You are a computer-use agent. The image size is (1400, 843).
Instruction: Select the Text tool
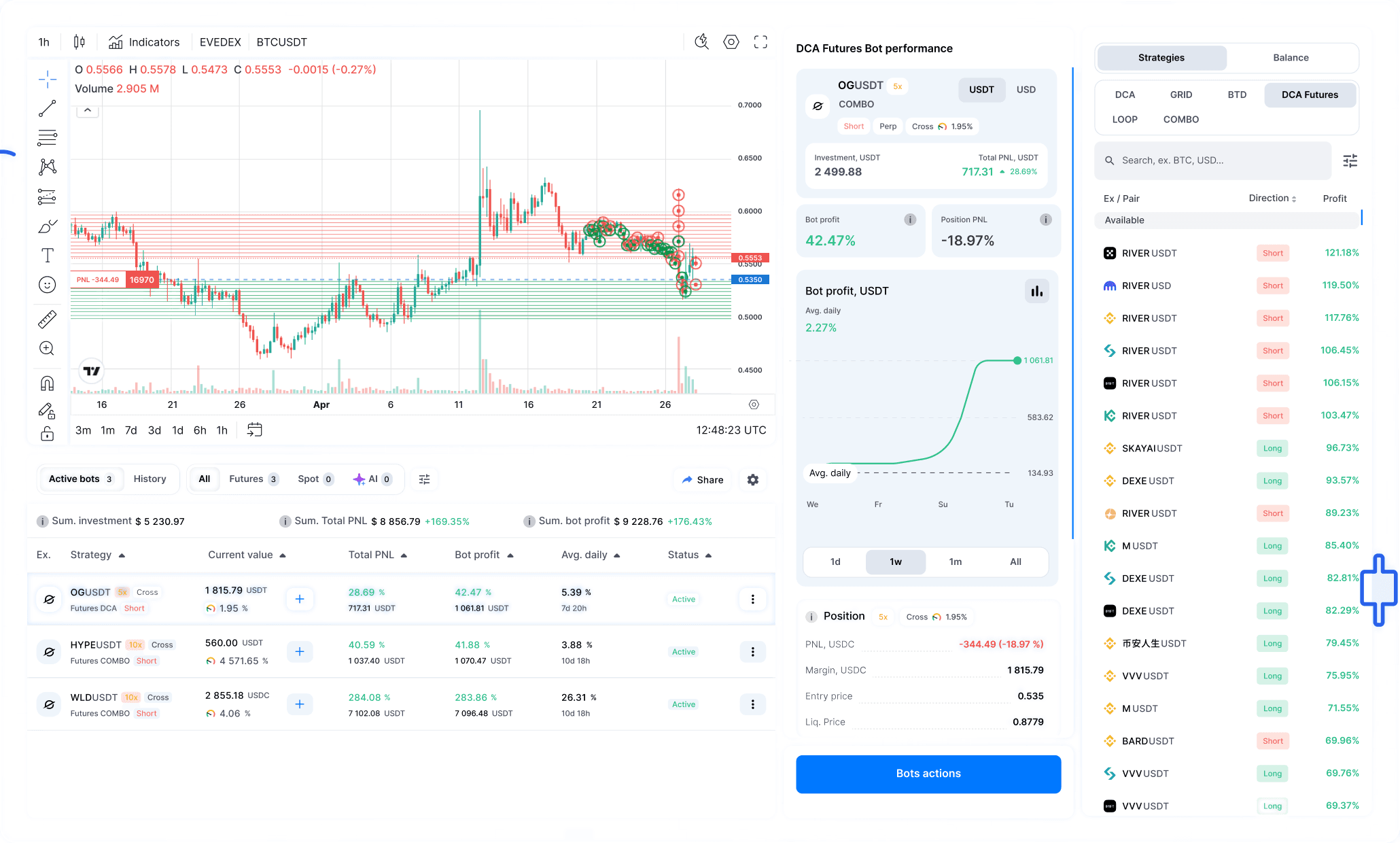48,255
